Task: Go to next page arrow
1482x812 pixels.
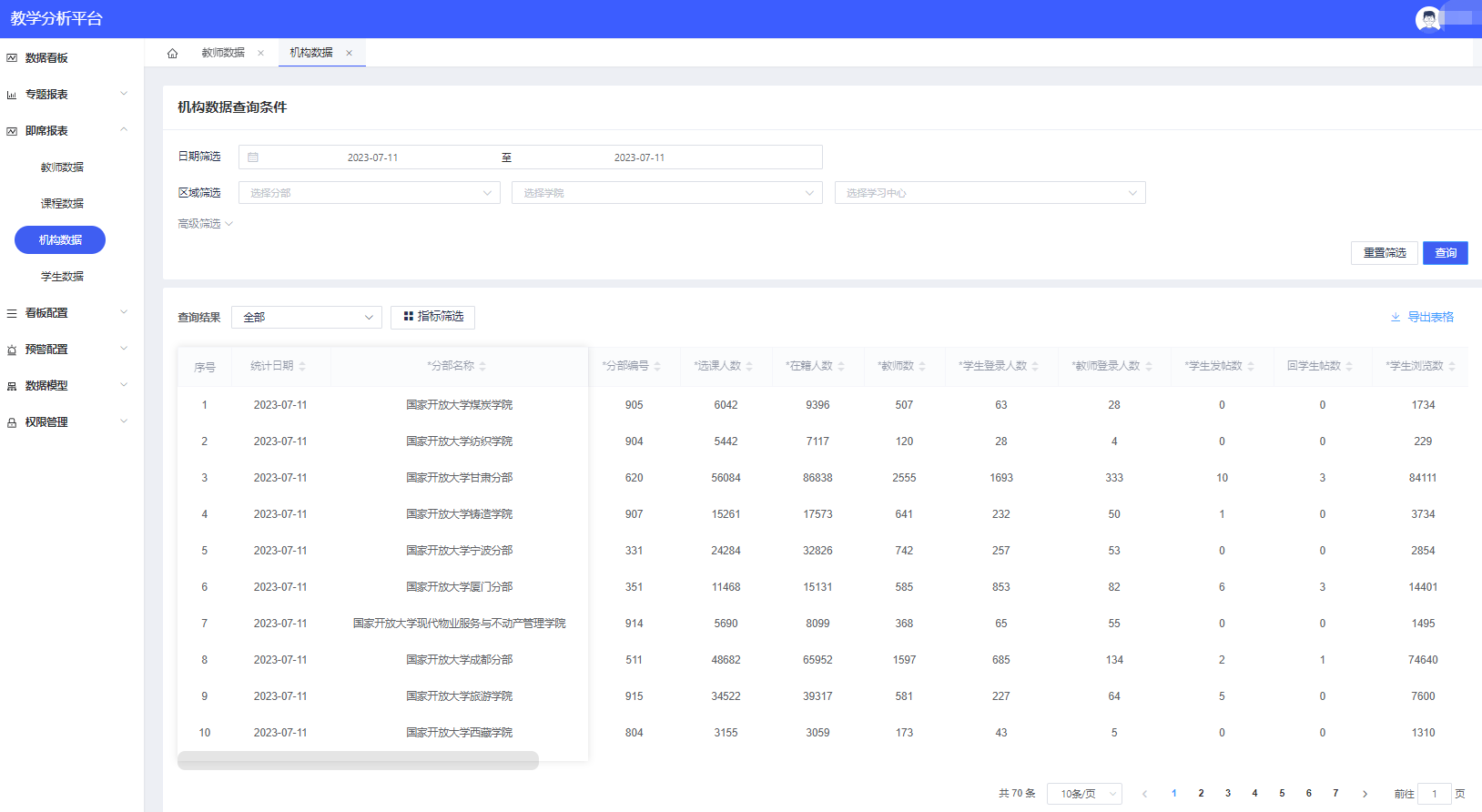Action: click(1365, 794)
